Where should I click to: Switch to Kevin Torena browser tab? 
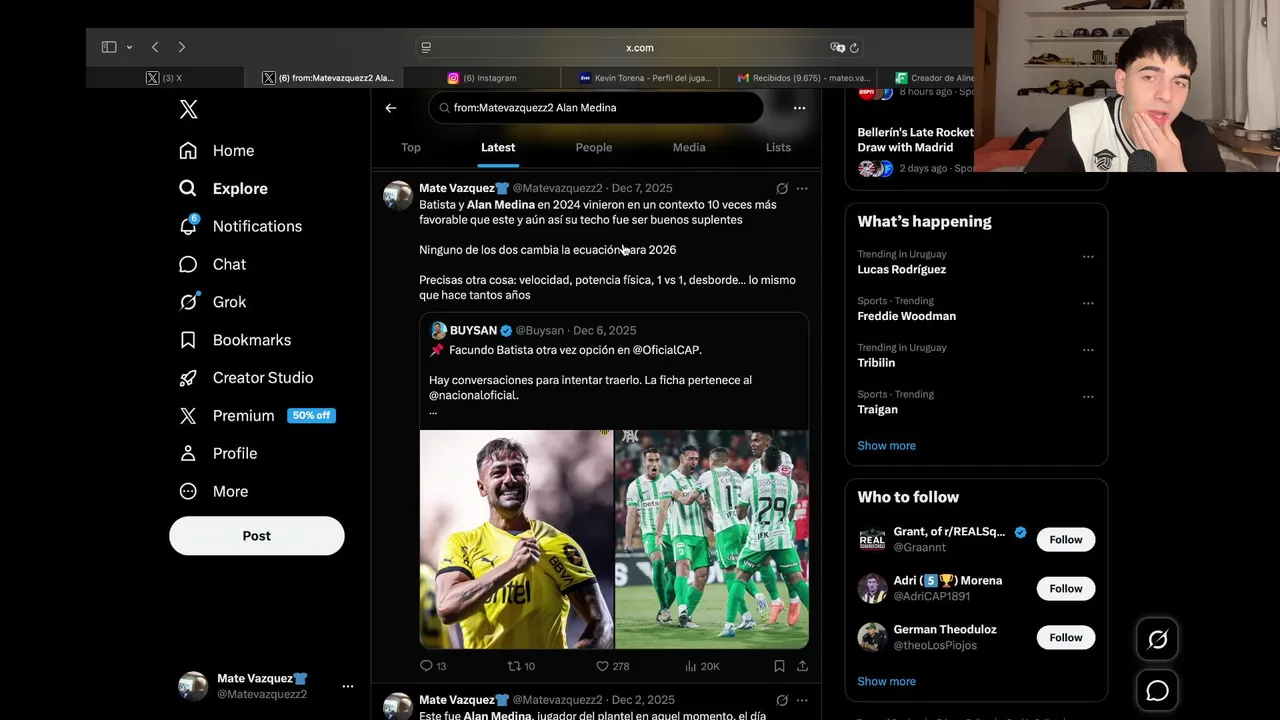tap(639, 78)
